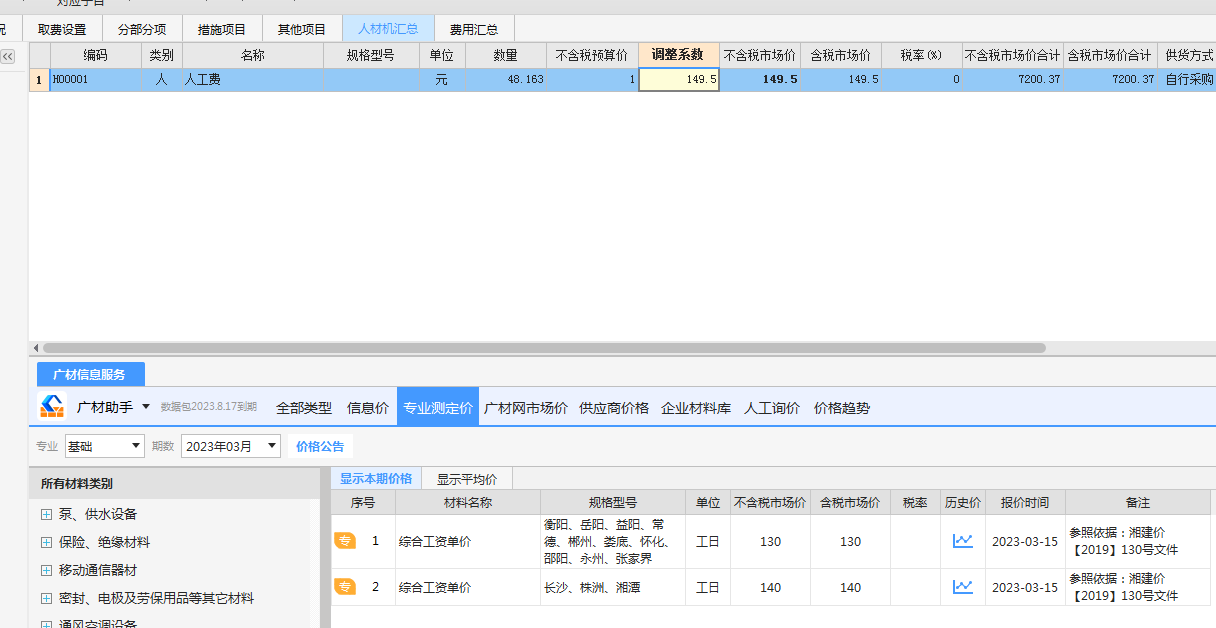Expand 密封、电极及劳保用品等其它材料 category
The width and height of the screenshot is (1216, 628).
pyautogui.click(x=46, y=598)
